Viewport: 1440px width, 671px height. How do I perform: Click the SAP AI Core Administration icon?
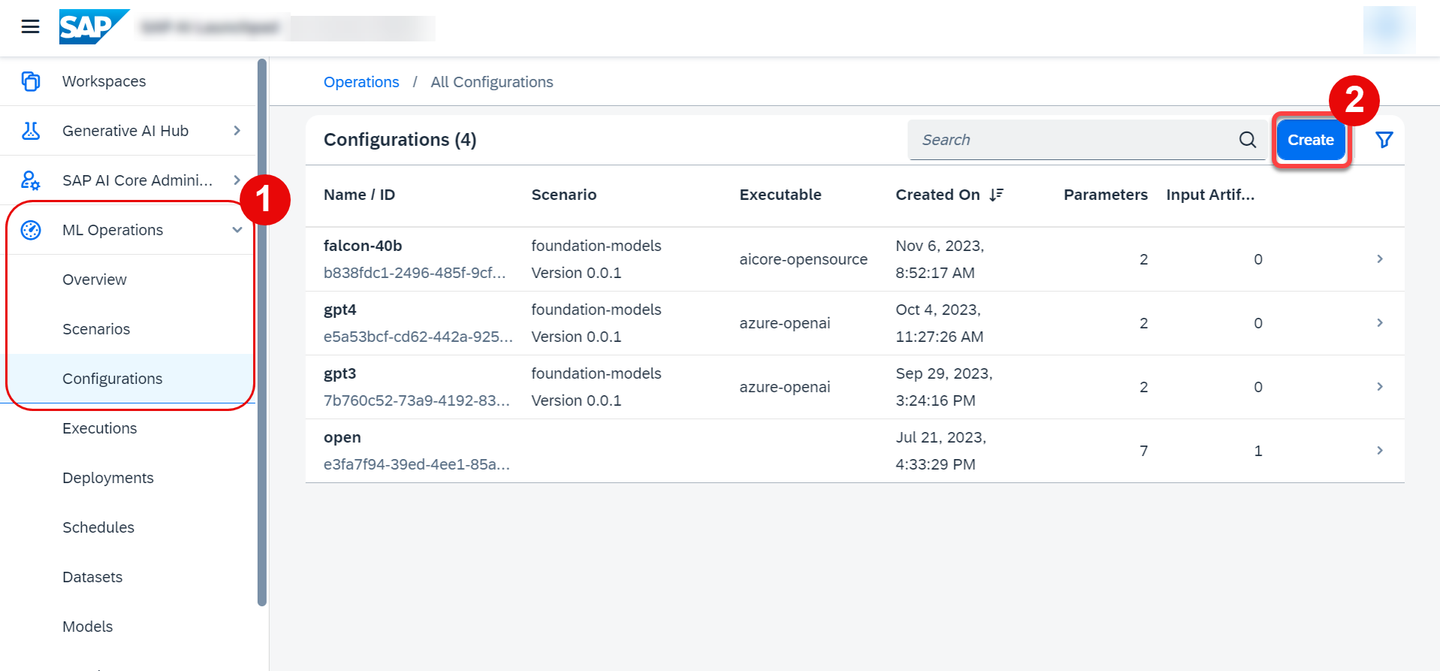[x=31, y=180]
